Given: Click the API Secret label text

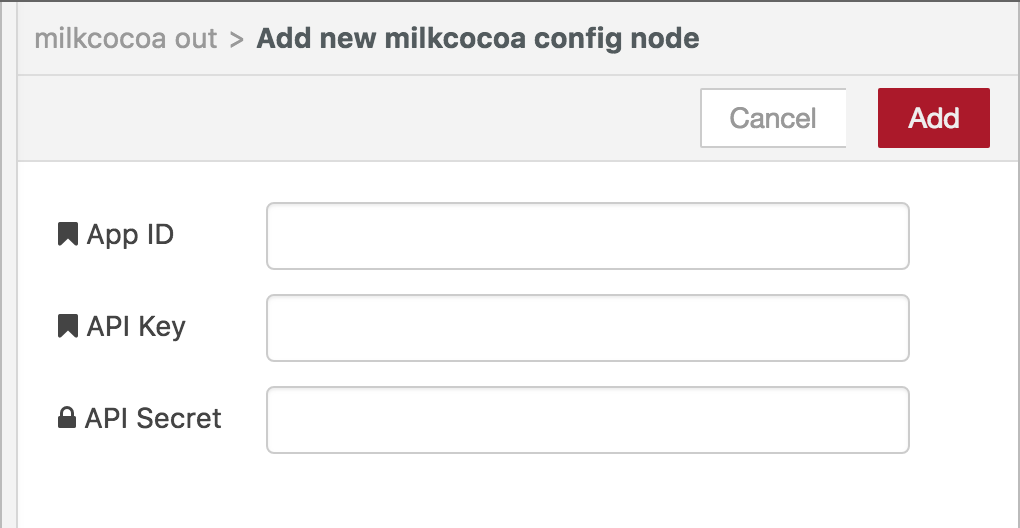Looking at the screenshot, I should coord(153,418).
